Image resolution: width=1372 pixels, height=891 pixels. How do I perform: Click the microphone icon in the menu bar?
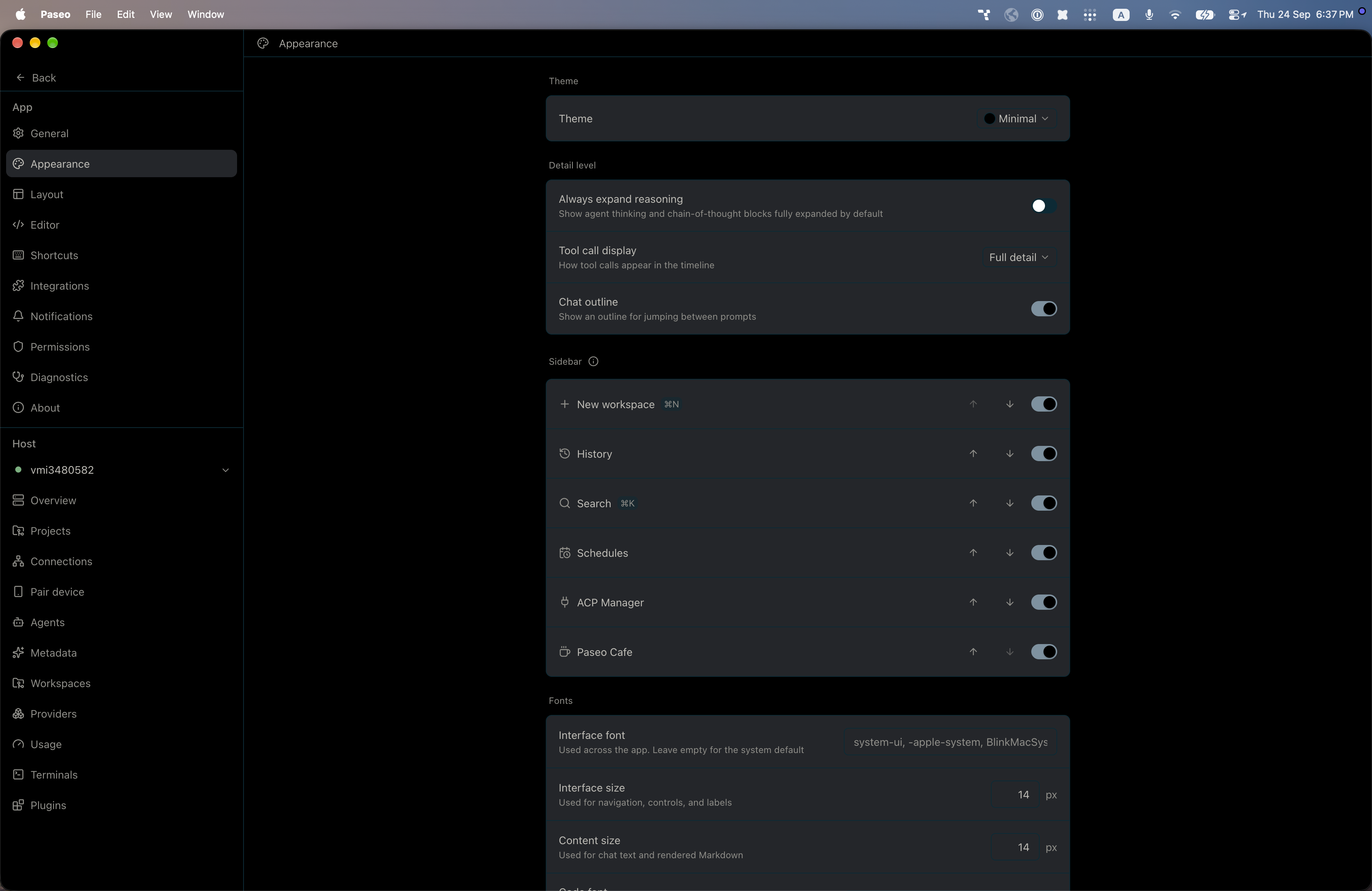coord(1149,14)
